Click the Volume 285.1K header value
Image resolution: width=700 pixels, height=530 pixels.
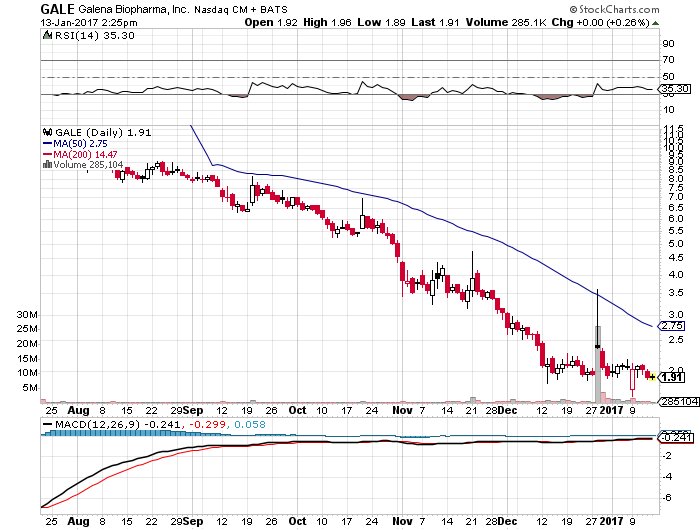tap(506, 22)
